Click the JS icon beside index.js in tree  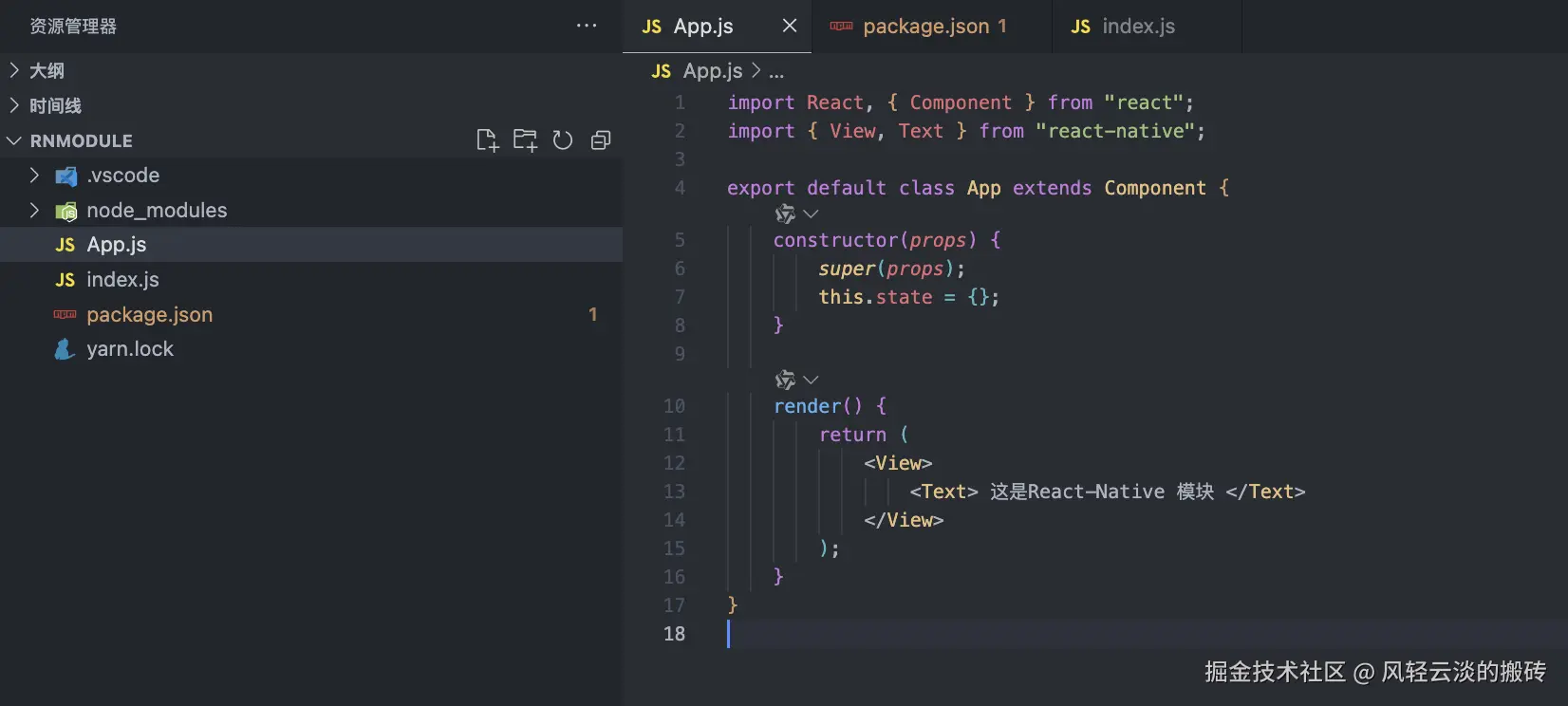[65, 280]
